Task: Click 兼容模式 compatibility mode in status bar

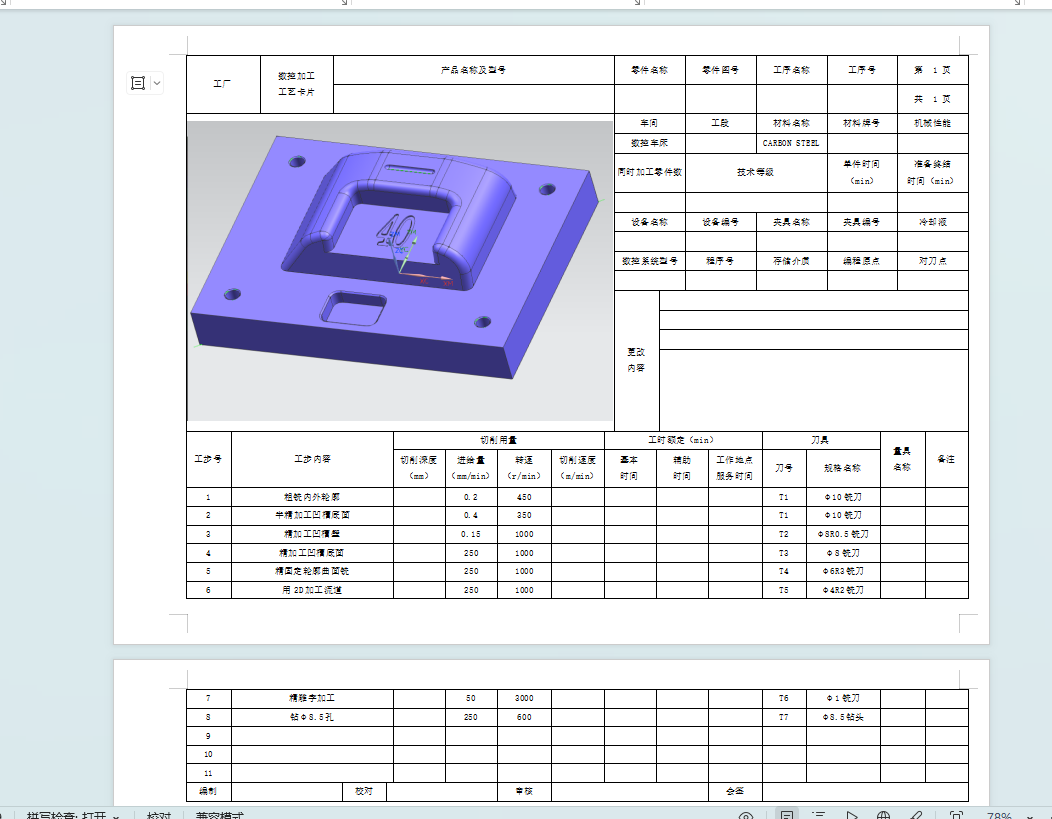Action: [x=219, y=815]
